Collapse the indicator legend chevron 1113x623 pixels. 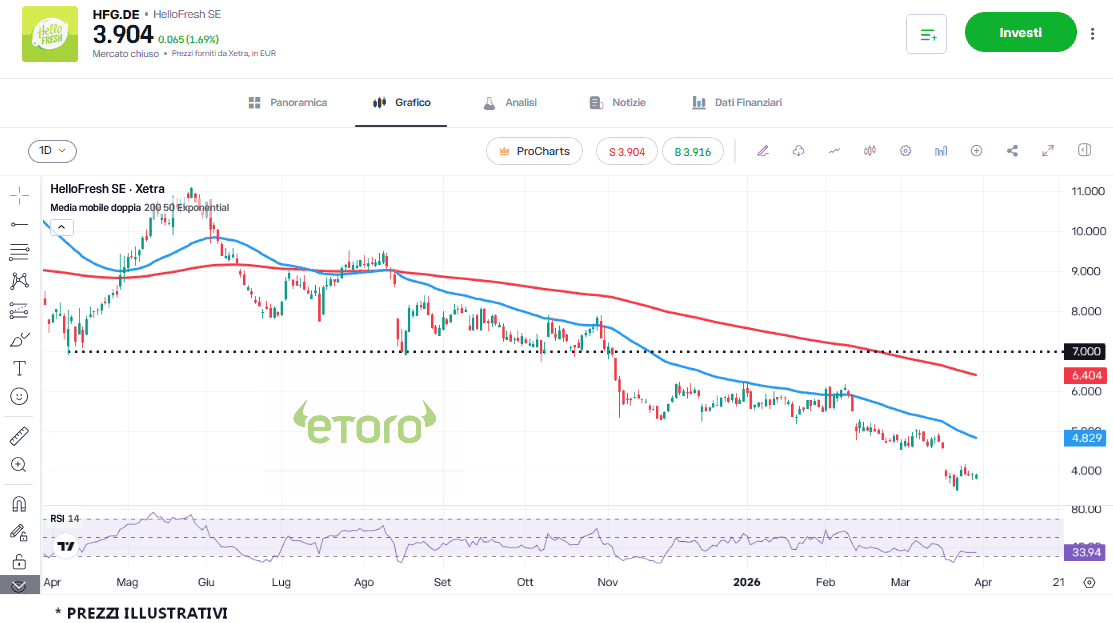[61, 227]
